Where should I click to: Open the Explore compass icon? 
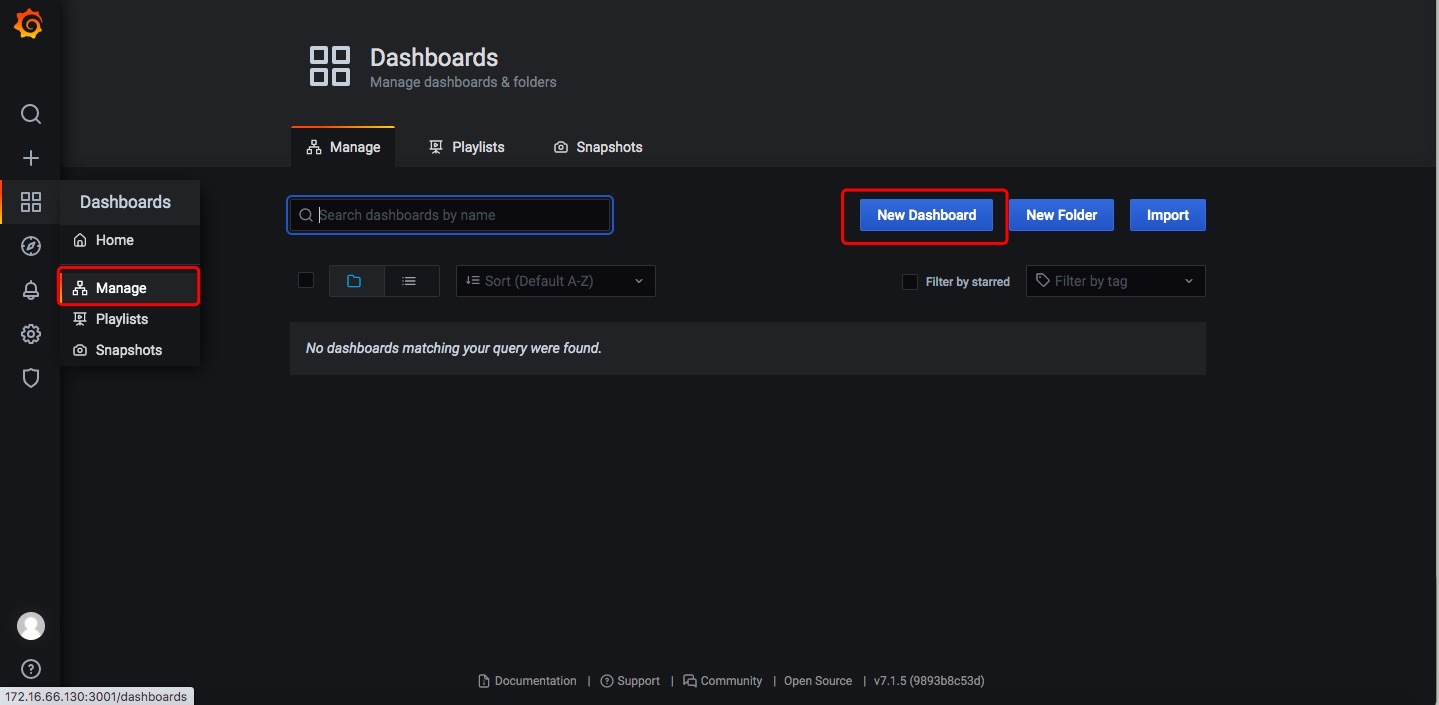pos(31,246)
